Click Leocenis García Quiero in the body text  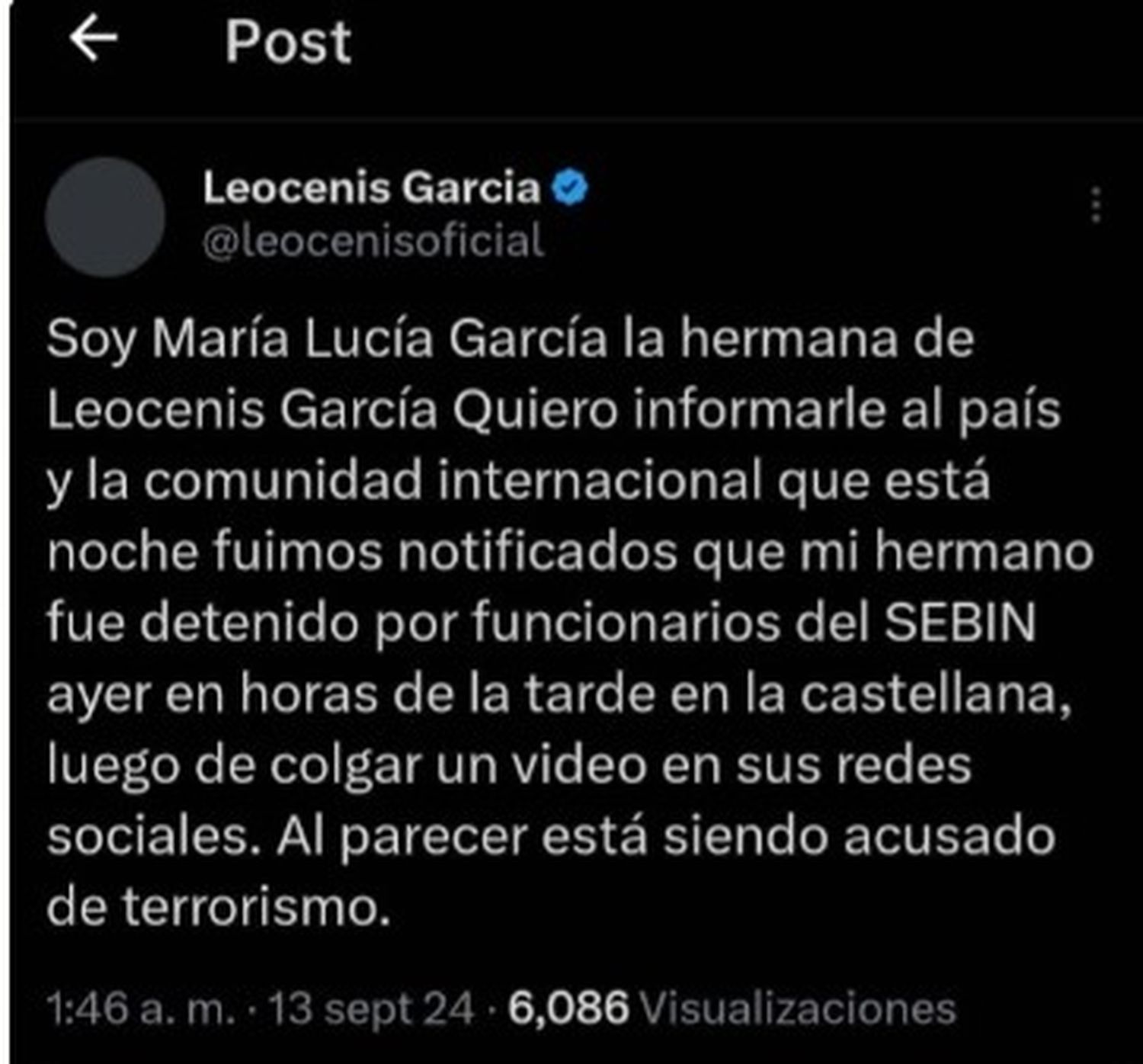point(332,411)
